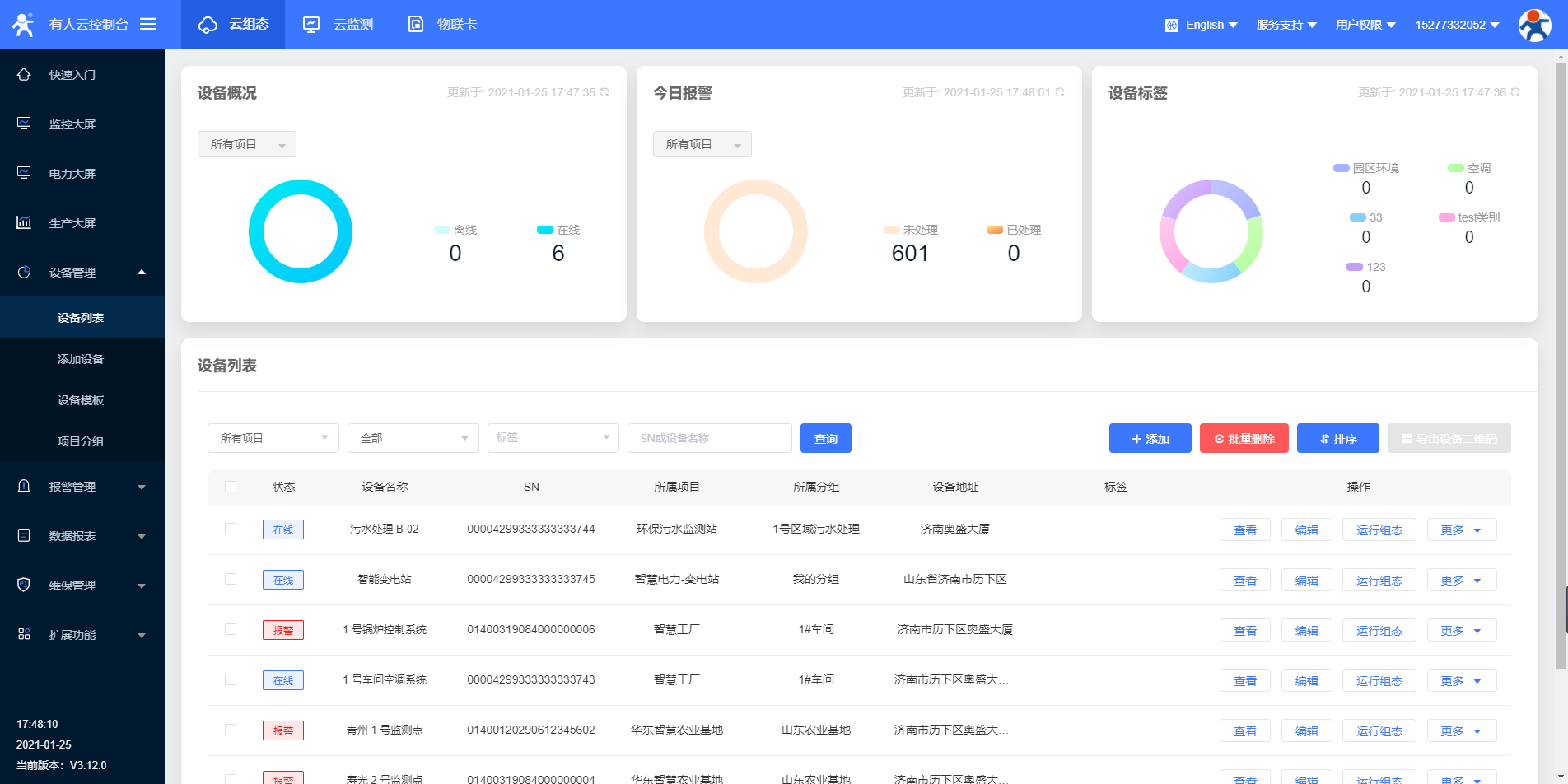The height and width of the screenshot is (784, 1568).
Task: Click 查看 for 智能变电站 row
Action: click(1245, 580)
